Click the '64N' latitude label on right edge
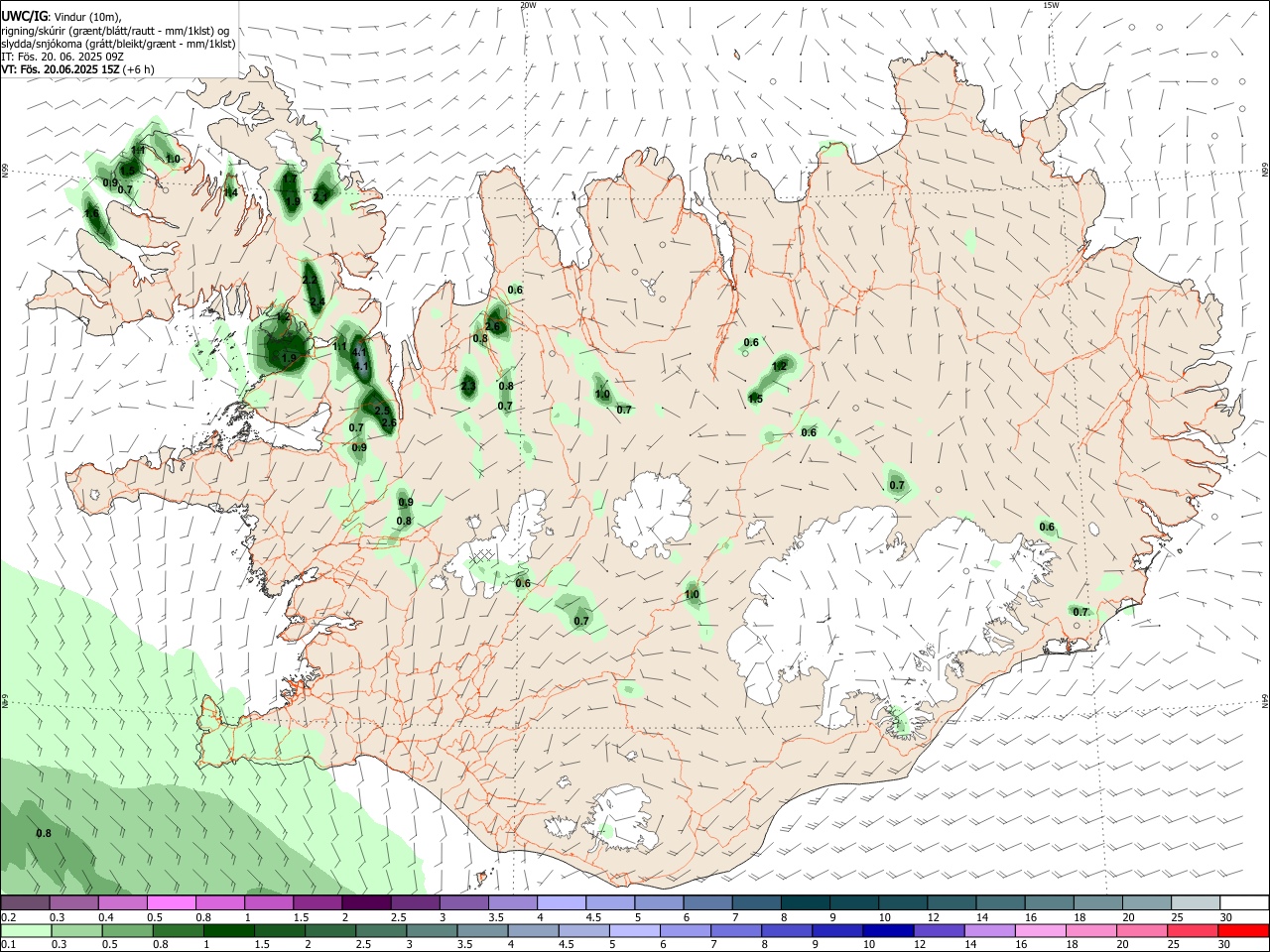 [x=1265, y=699]
